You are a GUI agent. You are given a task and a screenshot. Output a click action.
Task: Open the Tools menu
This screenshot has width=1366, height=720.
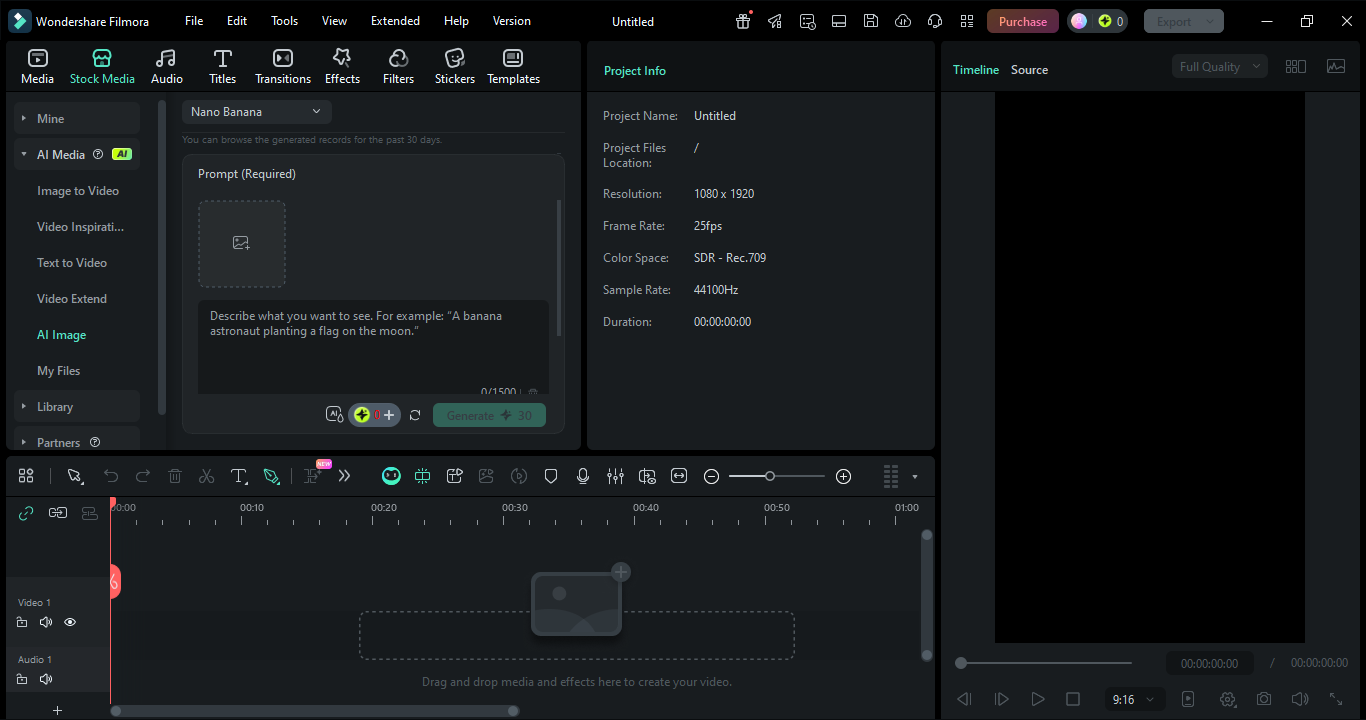coord(284,21)
